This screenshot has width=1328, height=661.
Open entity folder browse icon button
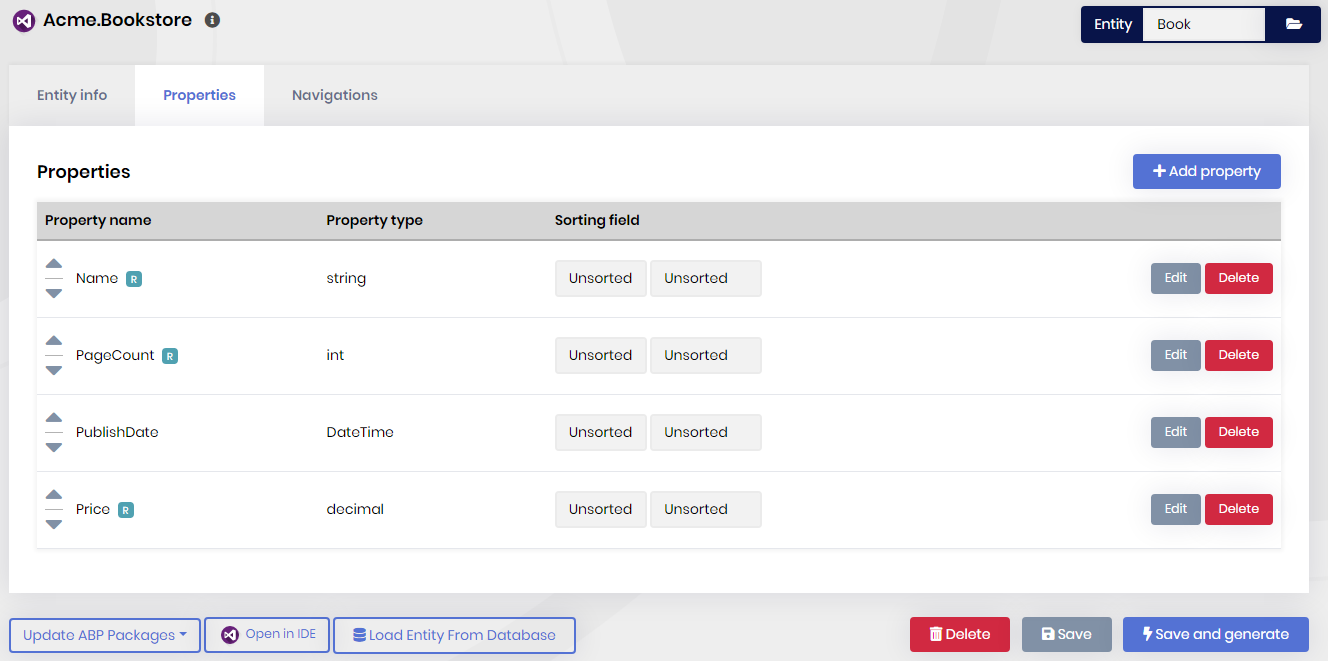[1293, 24]
